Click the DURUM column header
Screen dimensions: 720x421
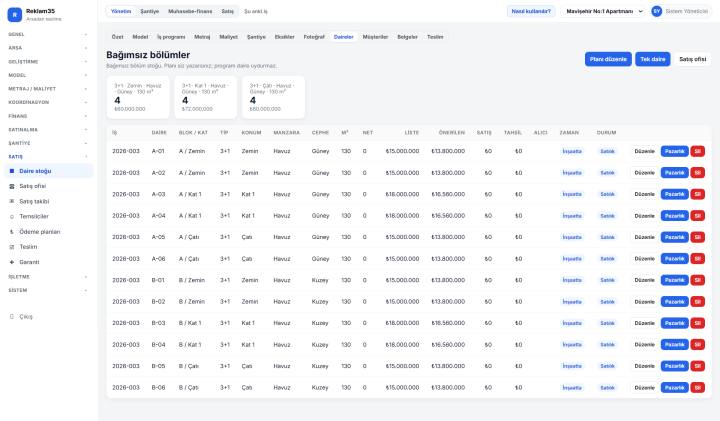(x=607, y=133)
